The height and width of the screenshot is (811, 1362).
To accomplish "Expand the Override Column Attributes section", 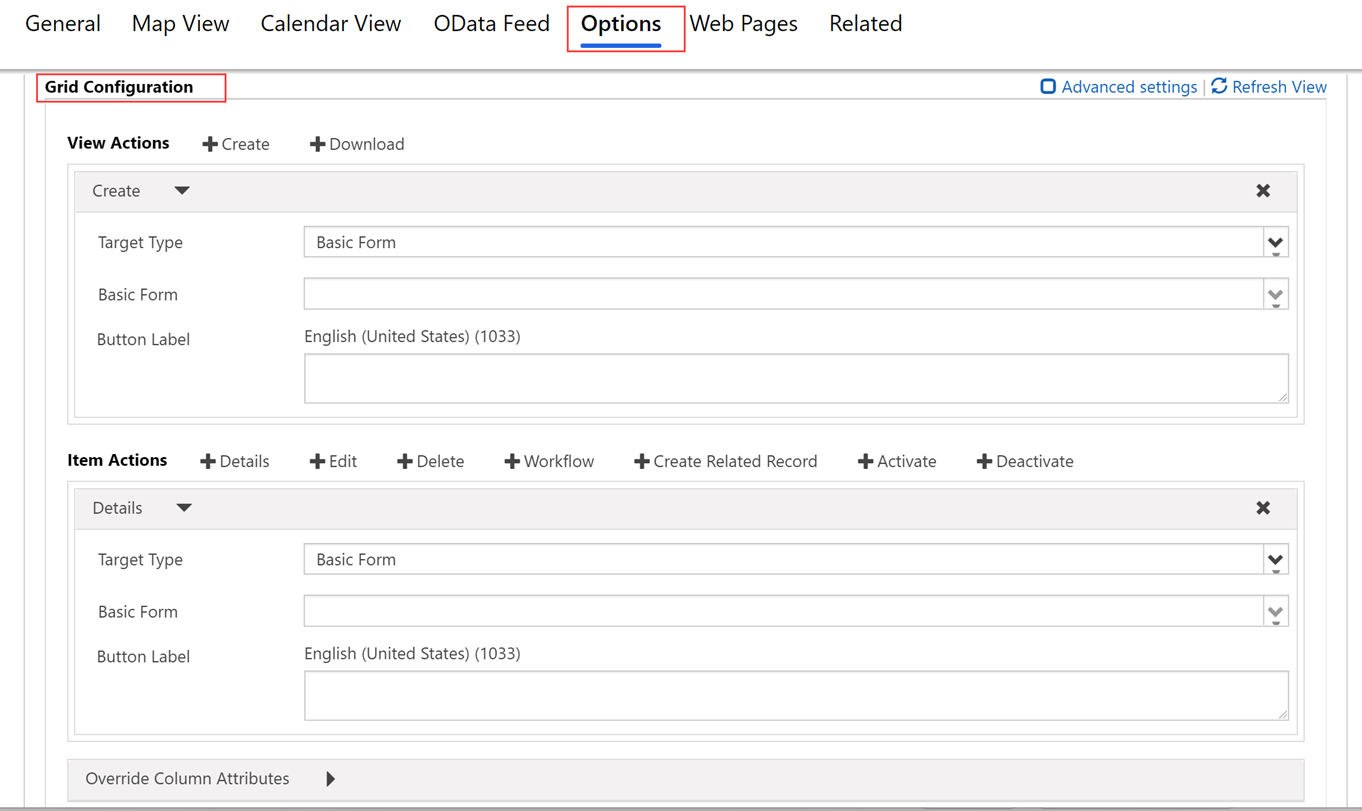I will click(330, 779).
